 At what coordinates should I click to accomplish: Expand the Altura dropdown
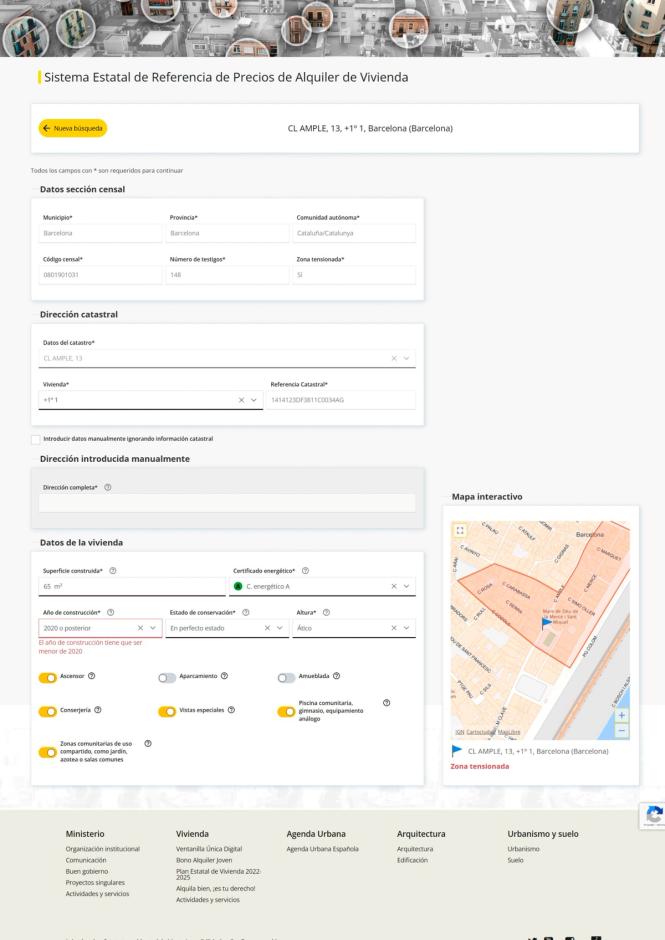pyautogui.click(x=407, y=628)
